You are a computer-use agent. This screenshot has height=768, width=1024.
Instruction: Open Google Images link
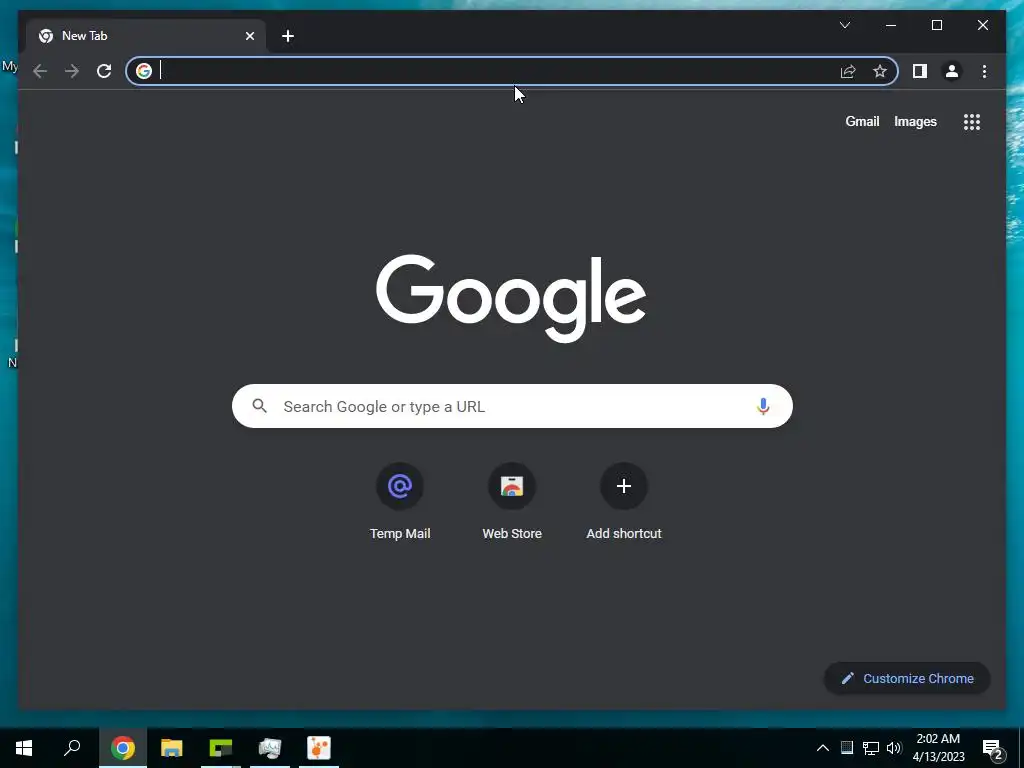pyautogui.click(x=915, y=121)
